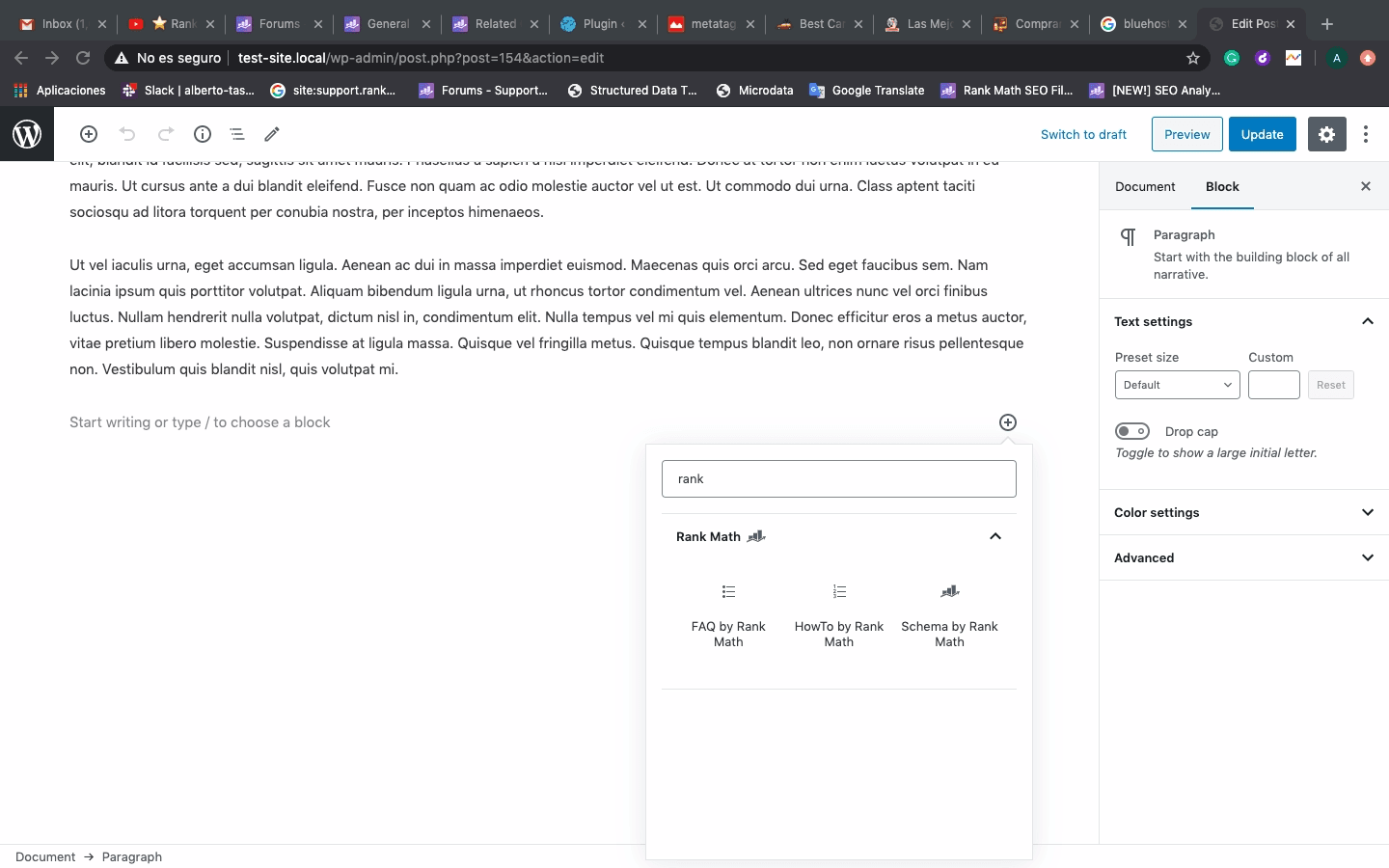This screenshot has height=868, width=1389.
Task: Open the Preset size dropdown
Action: (1177, 385)
